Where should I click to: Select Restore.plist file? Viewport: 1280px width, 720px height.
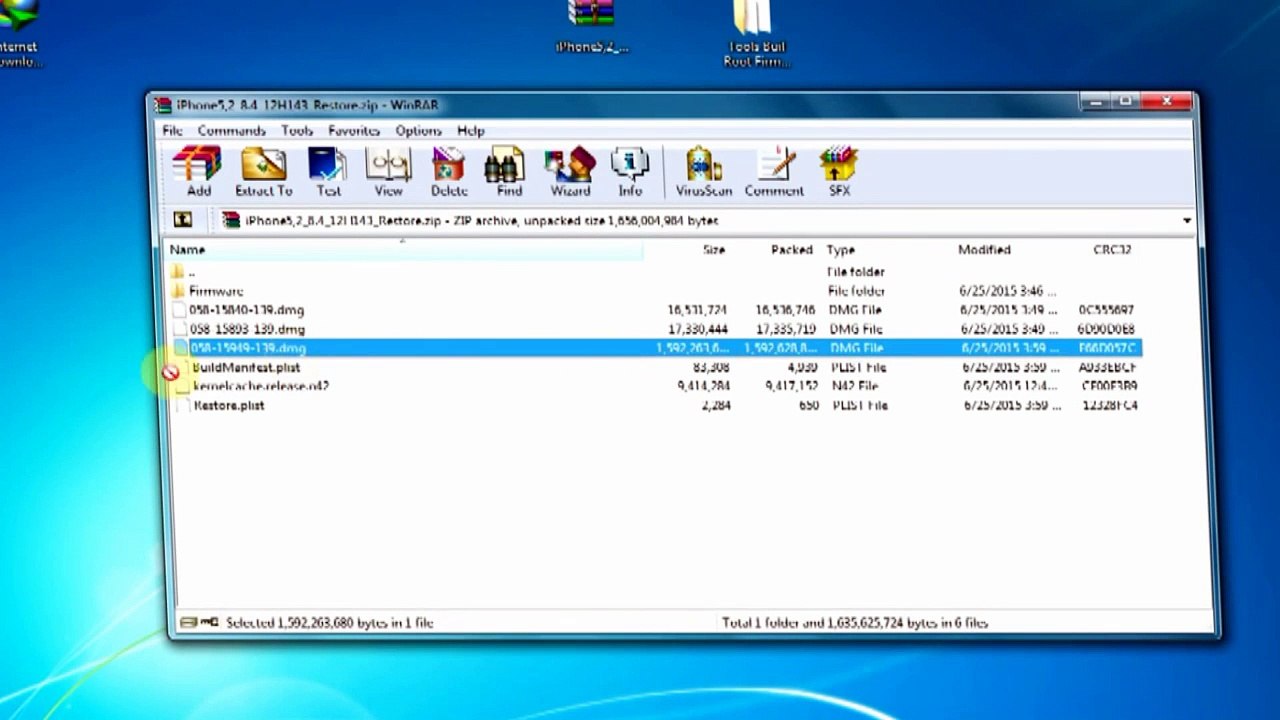(229, 405)
